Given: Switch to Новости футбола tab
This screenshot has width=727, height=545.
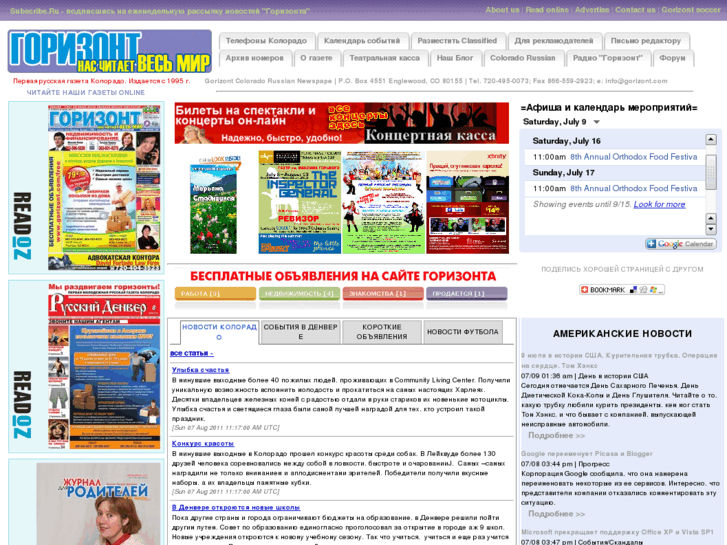Looking at the screenshot, I should click(463, 332).
